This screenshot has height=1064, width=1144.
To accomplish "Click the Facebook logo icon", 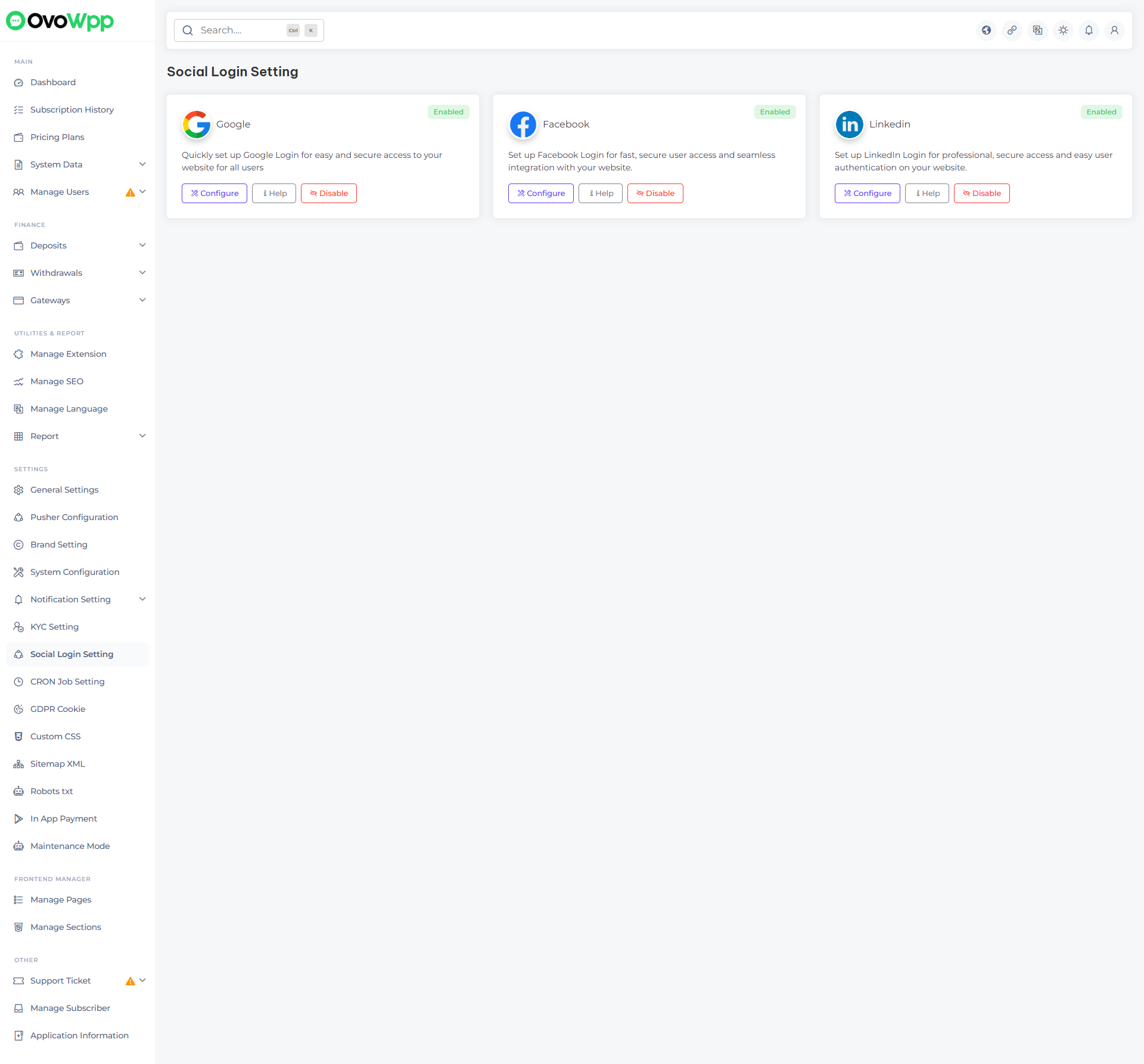I will pyautogui.click(x=523, y=125).
